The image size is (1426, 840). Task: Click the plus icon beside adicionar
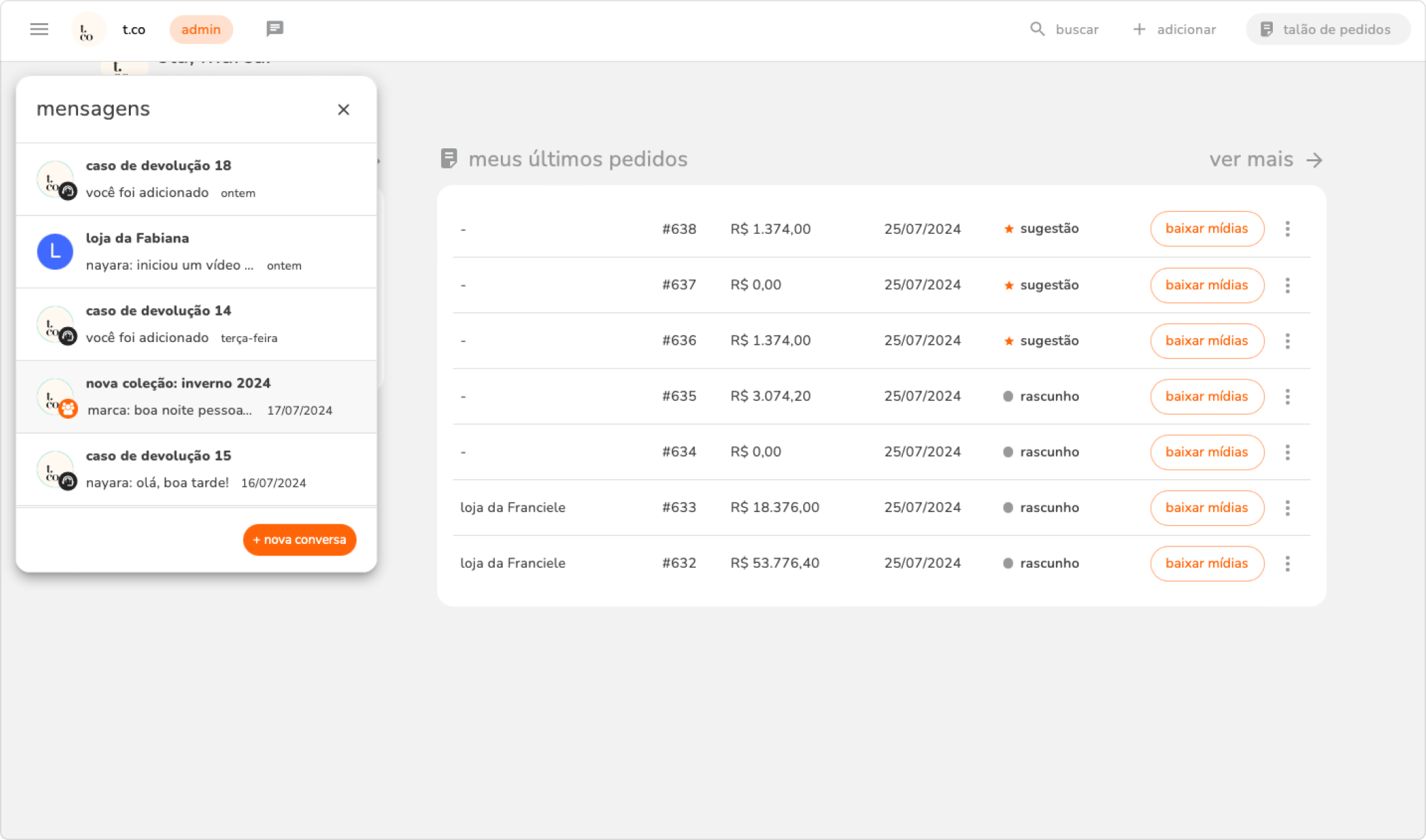click(x=1139, y=29)
